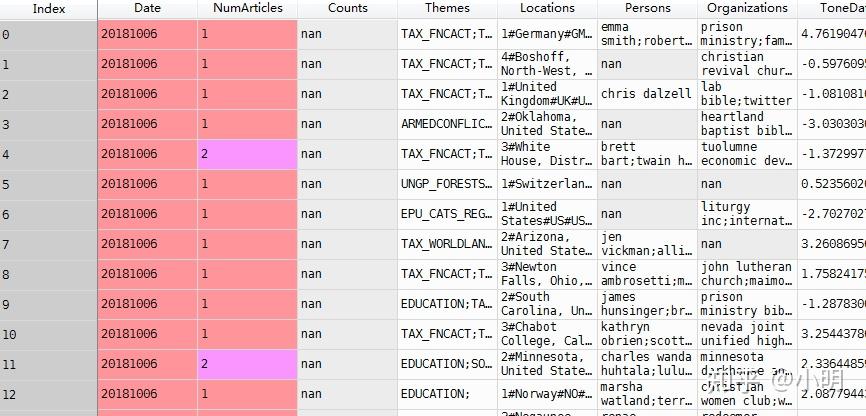
Task: Click row index 11 header
Action: pyautogui.click(x=48, y=364)
